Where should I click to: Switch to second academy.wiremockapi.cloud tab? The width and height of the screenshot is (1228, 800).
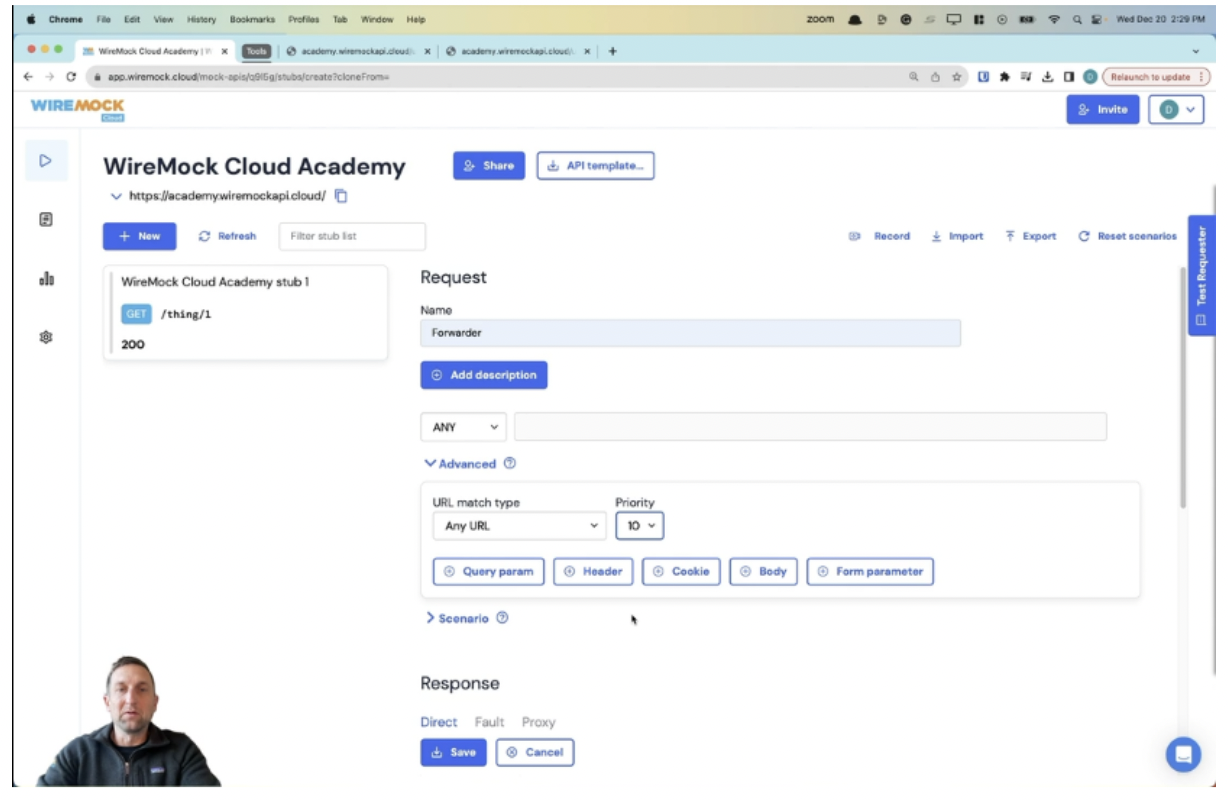click(516, 51)
